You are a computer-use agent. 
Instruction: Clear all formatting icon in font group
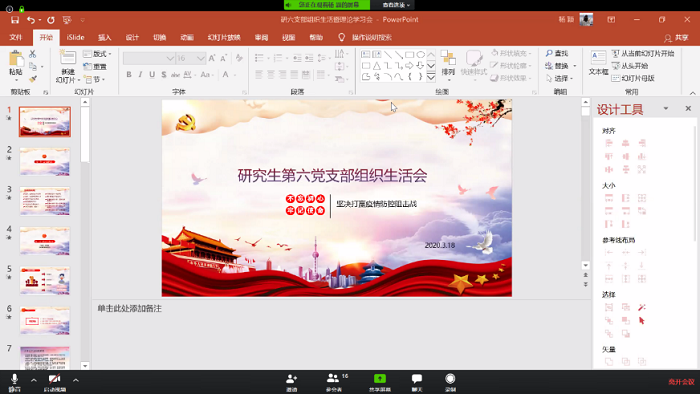(x=239, y=58)
